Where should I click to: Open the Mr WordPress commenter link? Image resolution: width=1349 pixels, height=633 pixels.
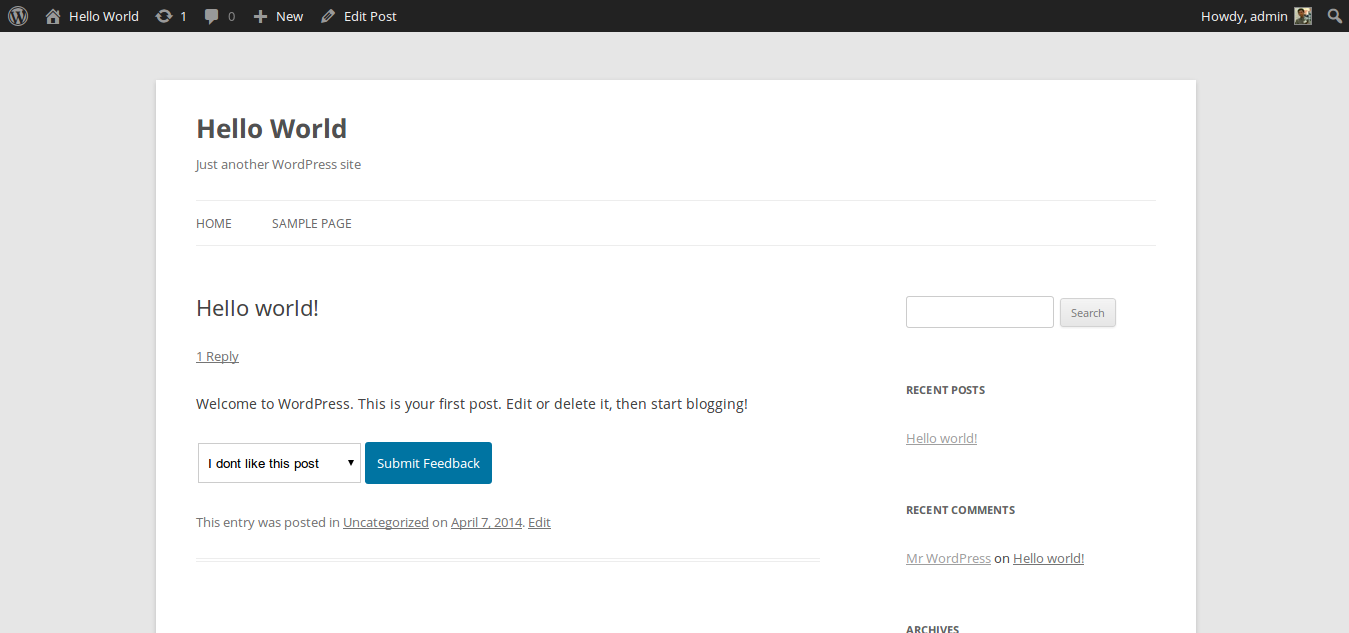(948, 558)
